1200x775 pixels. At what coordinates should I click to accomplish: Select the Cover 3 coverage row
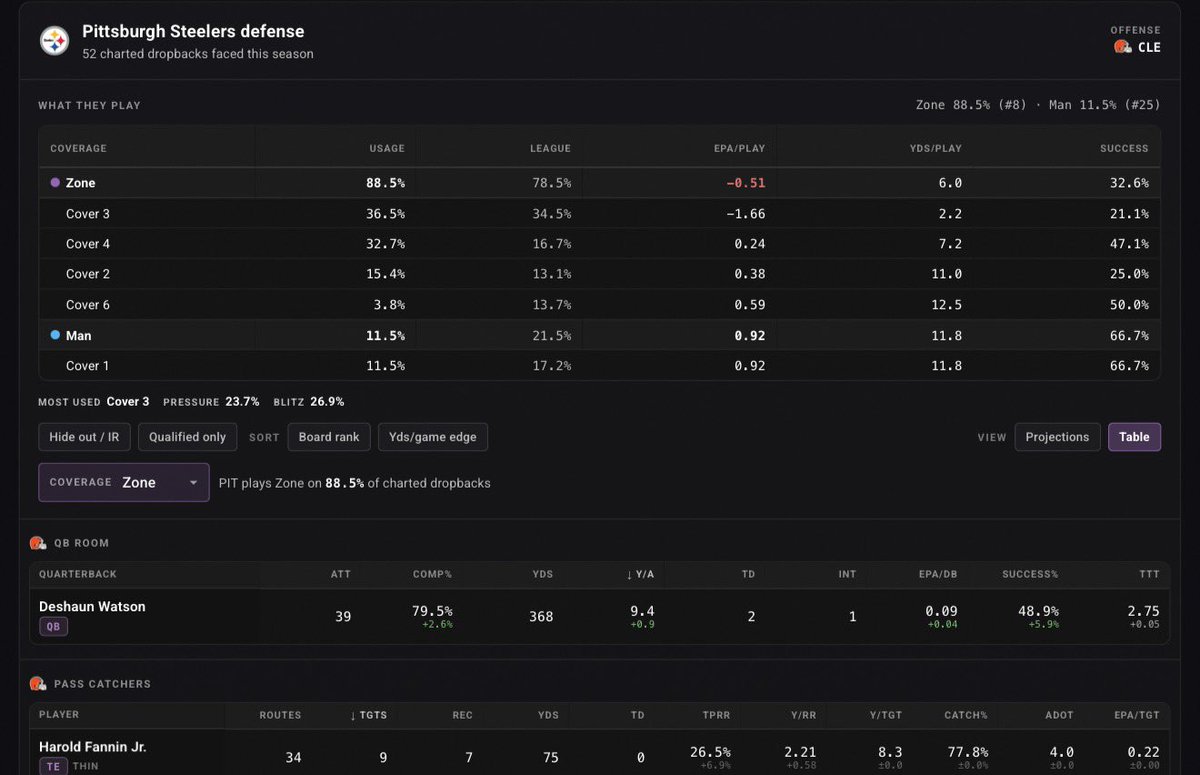coord(599,213)
